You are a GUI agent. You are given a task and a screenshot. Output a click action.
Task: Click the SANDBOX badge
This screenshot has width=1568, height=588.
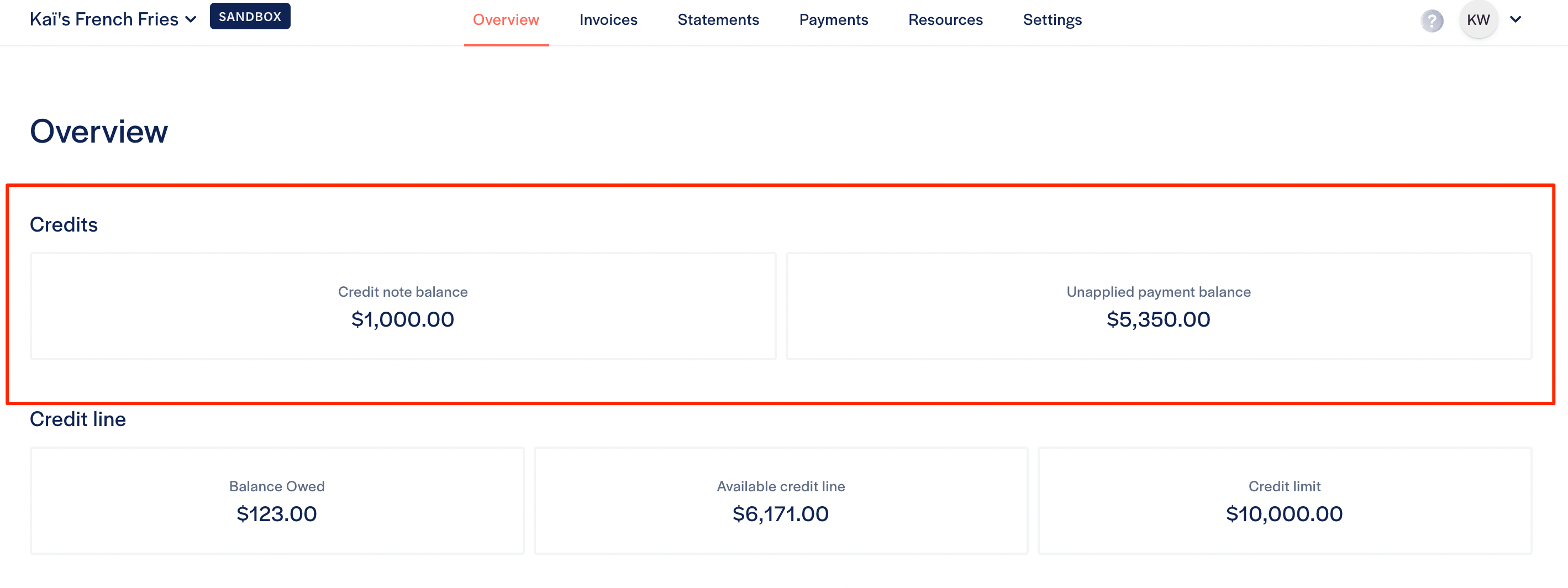(x=250, y=17)
